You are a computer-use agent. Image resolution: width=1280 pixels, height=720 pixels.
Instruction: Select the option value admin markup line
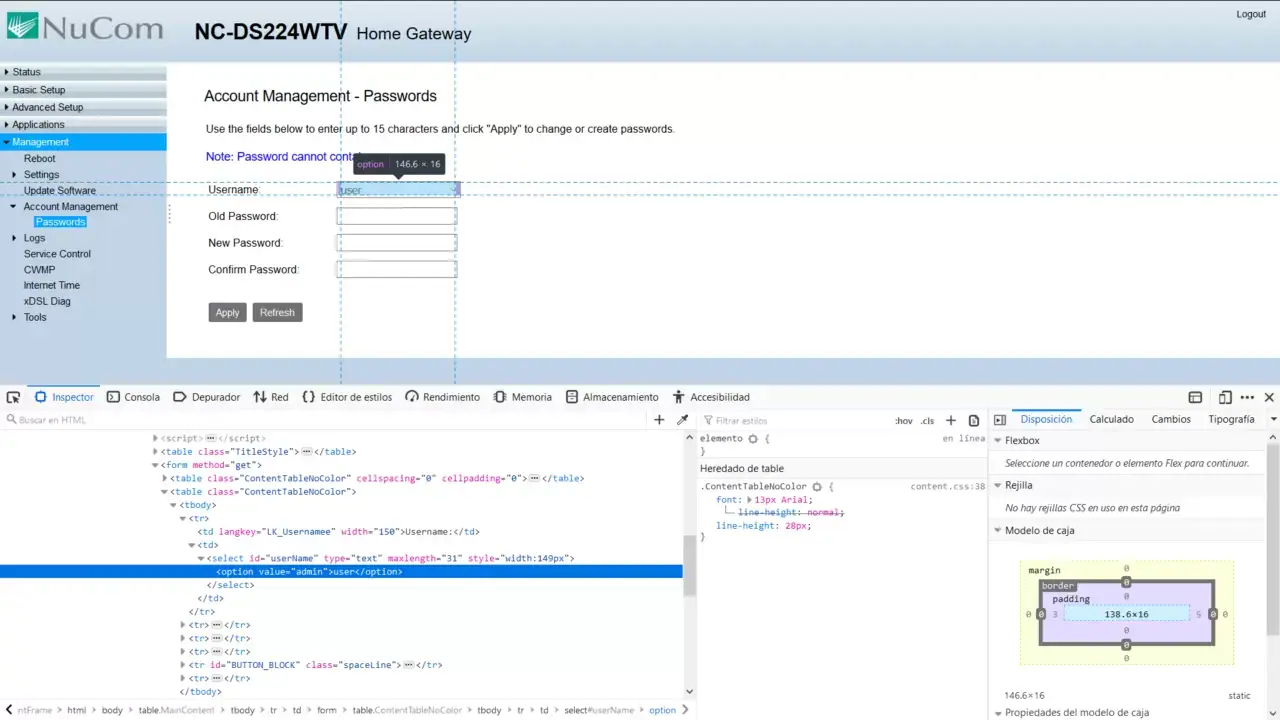click(341, 572)
